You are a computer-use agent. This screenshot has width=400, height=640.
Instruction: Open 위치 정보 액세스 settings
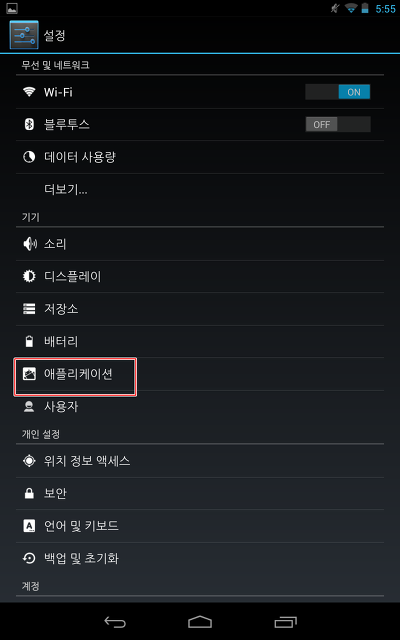point(200,461)
